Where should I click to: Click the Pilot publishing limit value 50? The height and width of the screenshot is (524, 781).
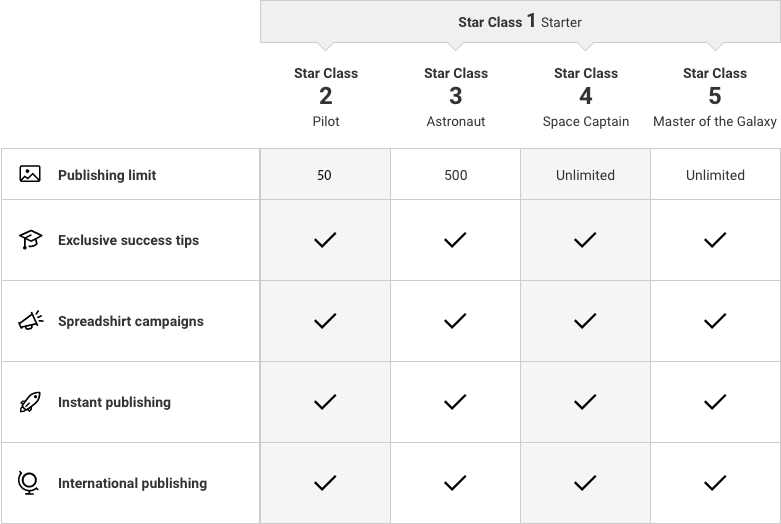[x=325, y=175]
